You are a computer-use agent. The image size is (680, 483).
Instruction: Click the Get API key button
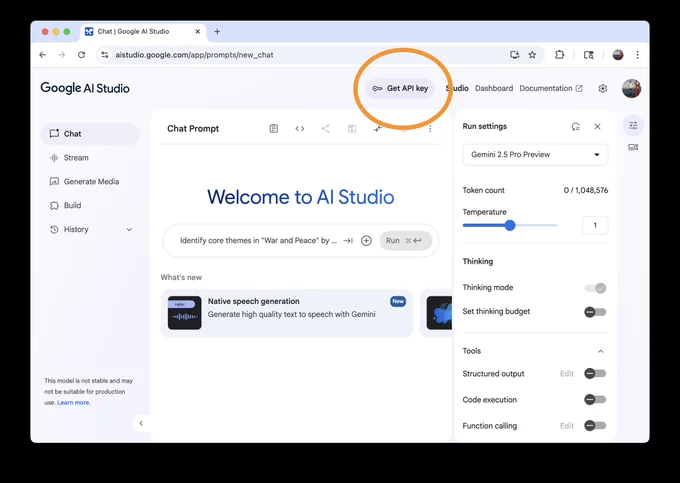click(x=400, y=88)
